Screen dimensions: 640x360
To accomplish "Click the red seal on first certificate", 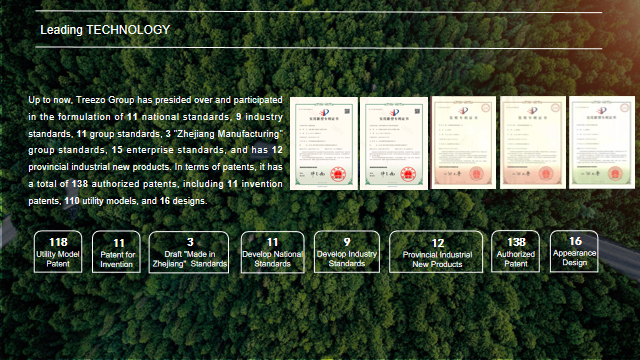I will coord(338,174).
